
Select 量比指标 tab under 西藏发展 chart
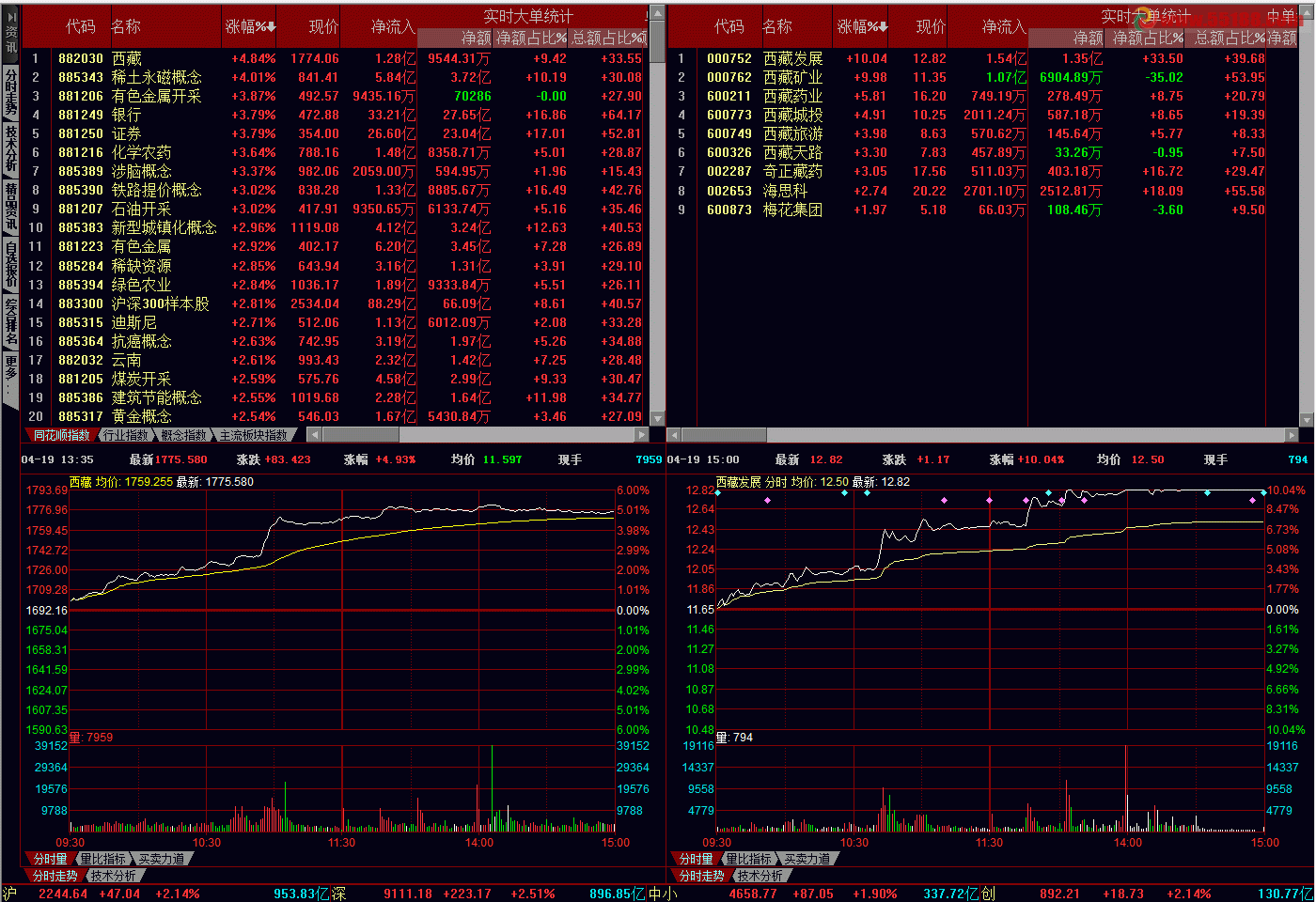click(x=748, y=859)
